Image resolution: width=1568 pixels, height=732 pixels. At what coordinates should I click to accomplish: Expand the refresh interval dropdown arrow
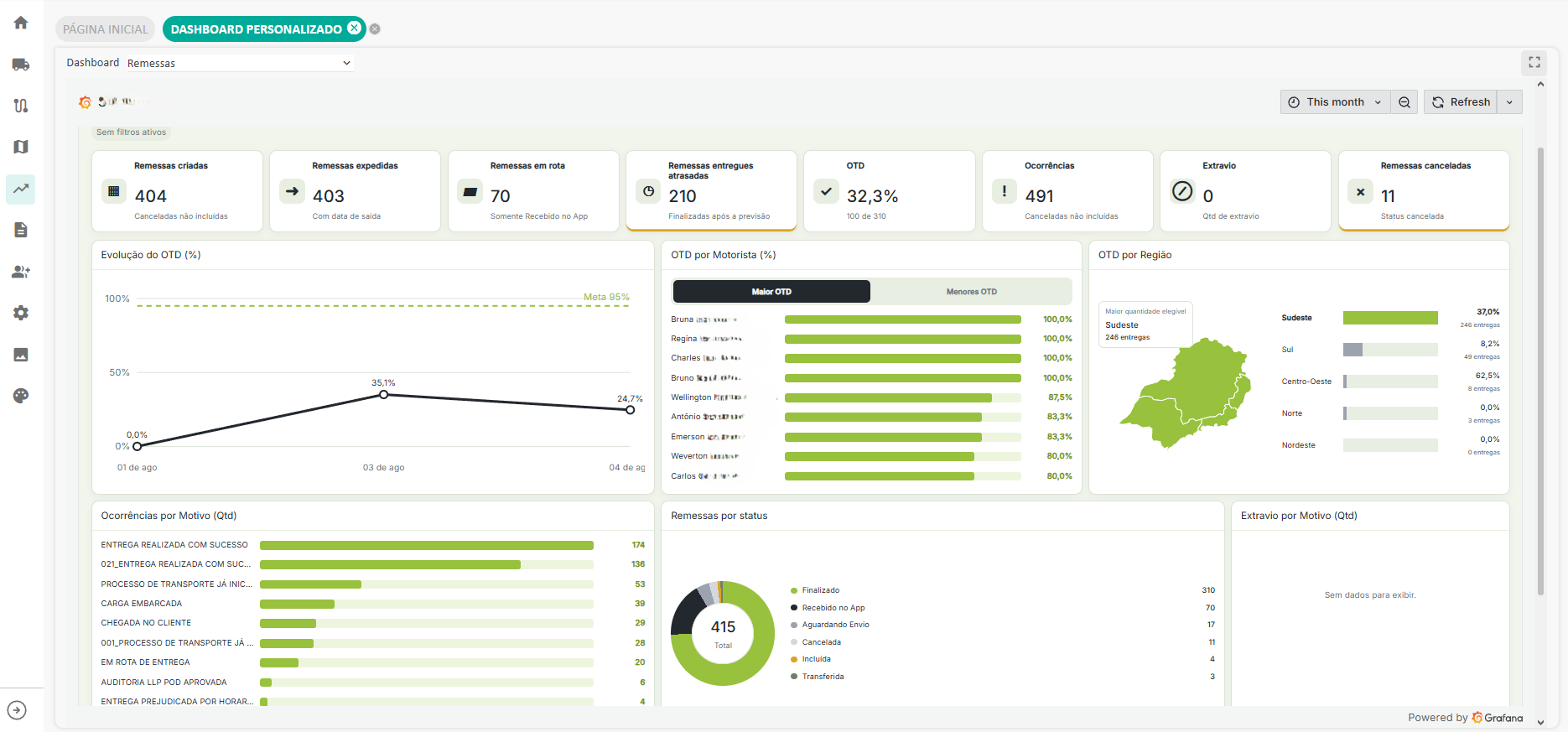pos(1509,102)
